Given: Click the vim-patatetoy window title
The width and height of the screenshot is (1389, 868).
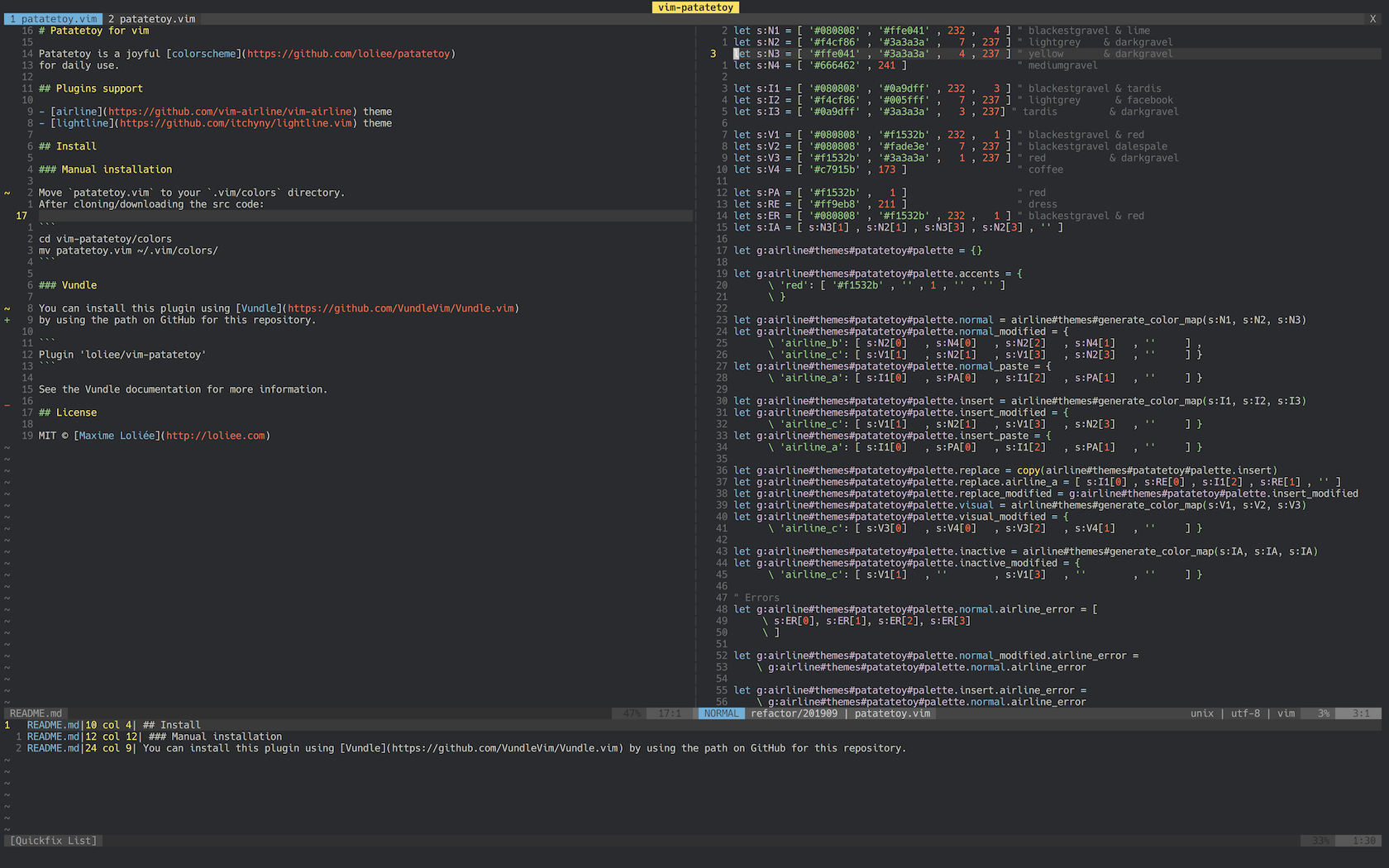Looking at the screenshot, I should [695, 7].
